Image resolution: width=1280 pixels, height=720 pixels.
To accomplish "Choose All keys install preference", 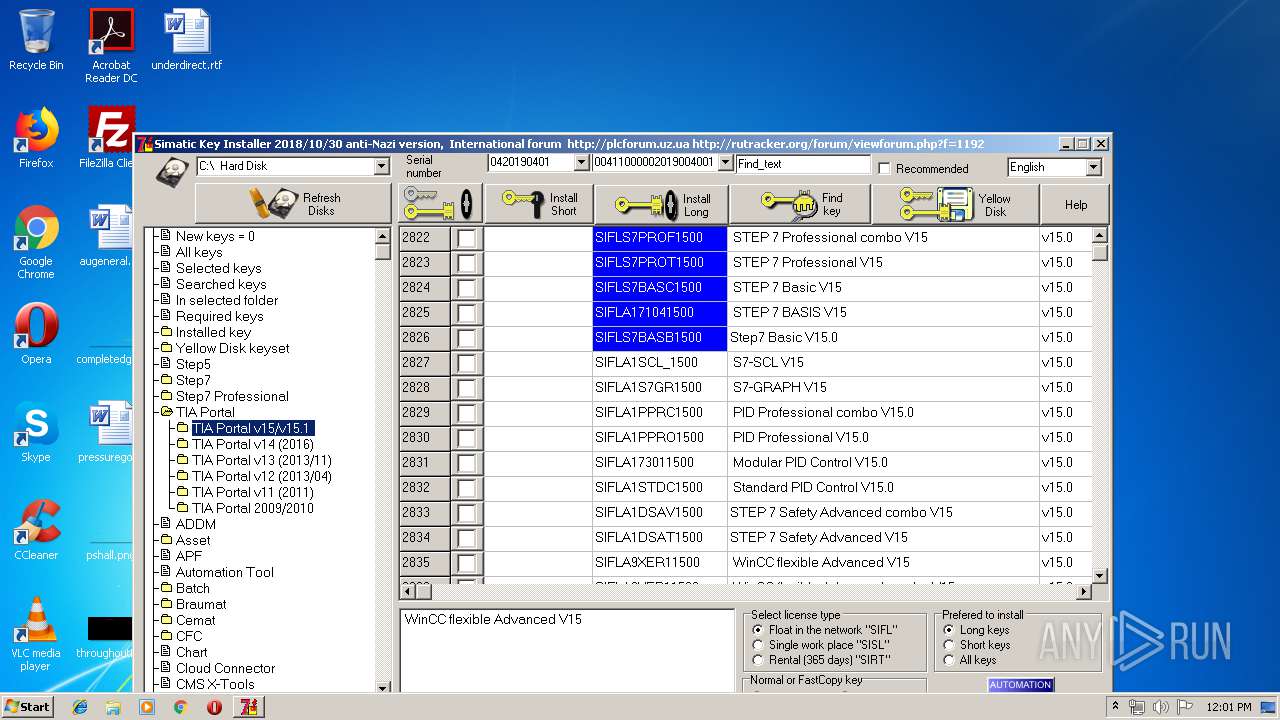I will click(x=949, y=660).
